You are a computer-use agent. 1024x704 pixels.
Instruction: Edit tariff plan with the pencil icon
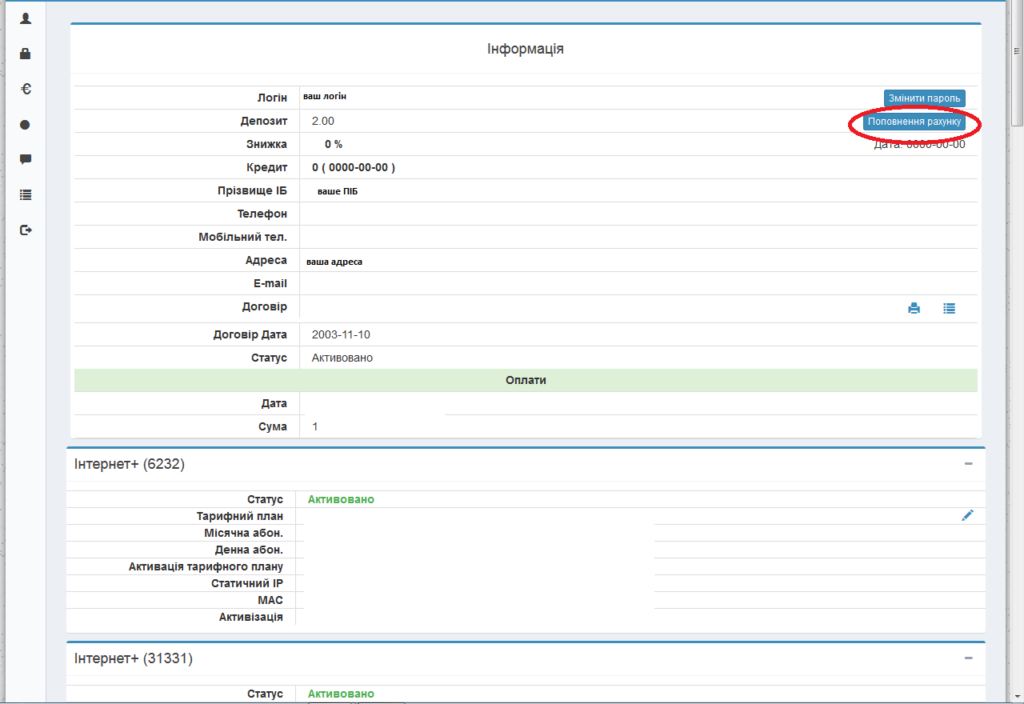coord(967,515)
